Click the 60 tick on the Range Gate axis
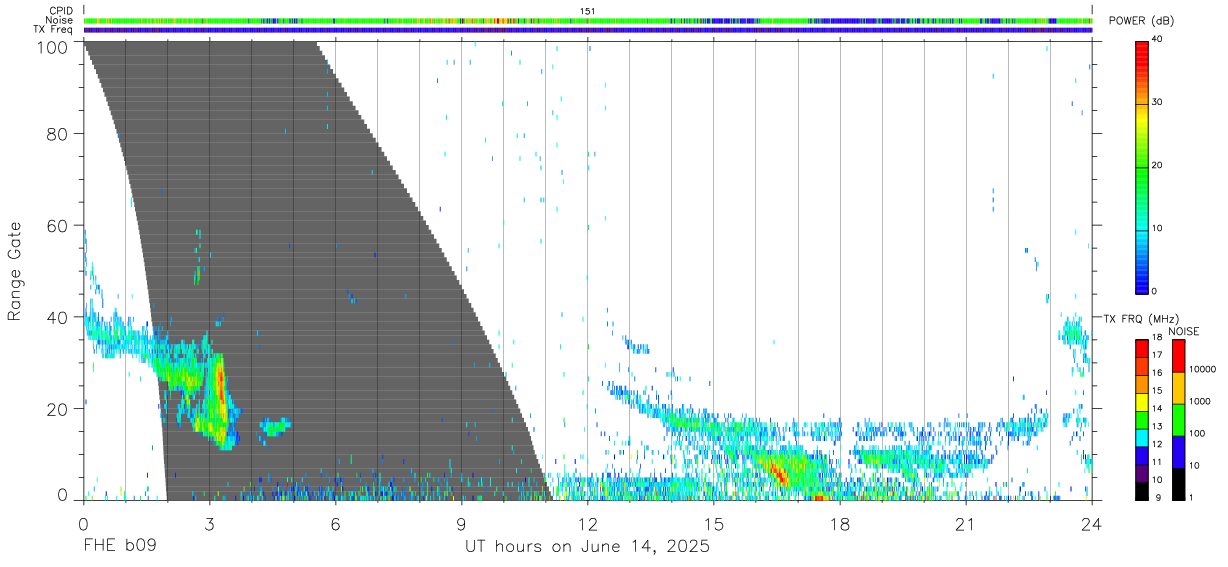 tap(59, 225)
